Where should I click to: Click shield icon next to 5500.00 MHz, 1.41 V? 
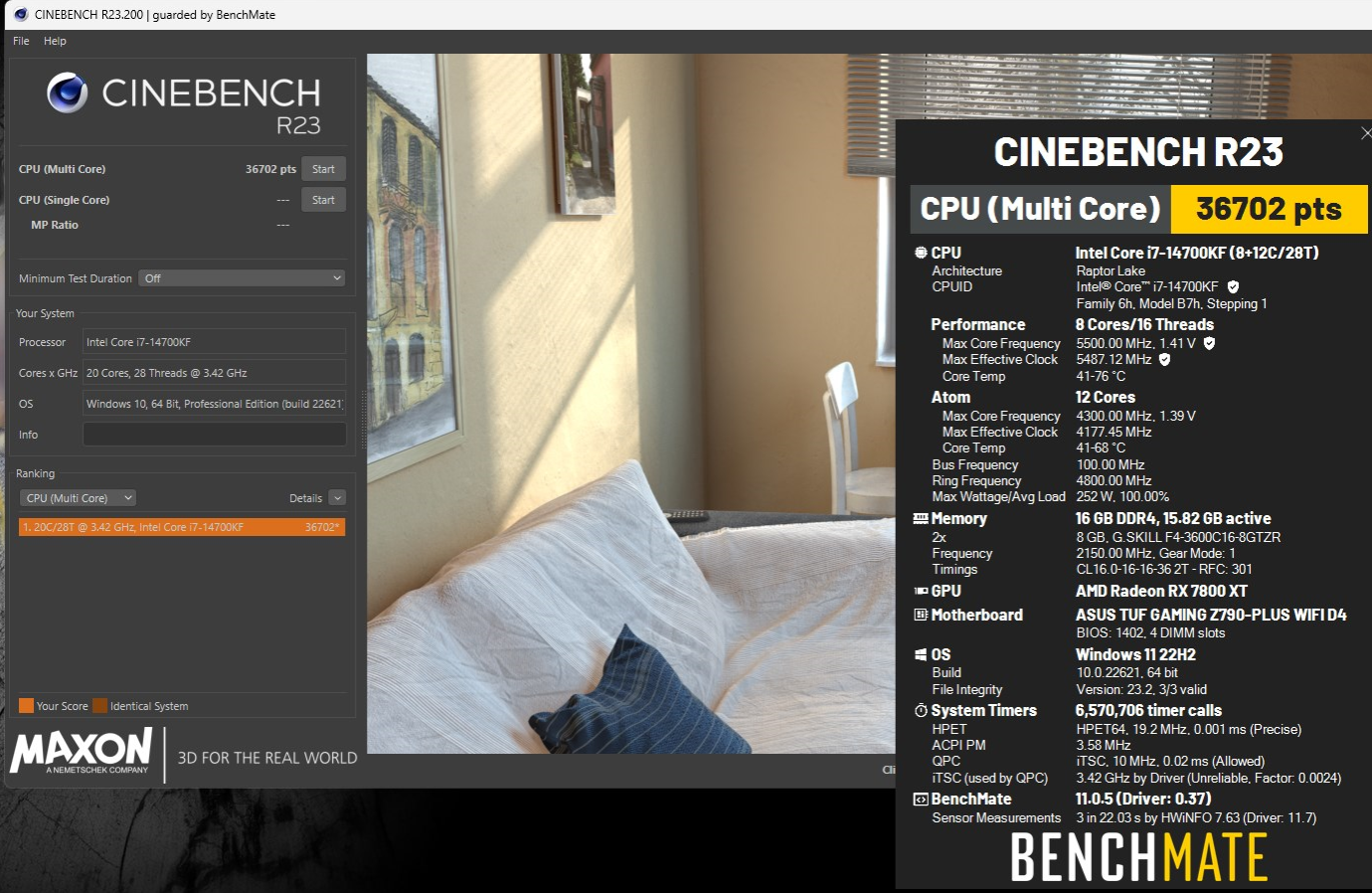[1209, 343]
